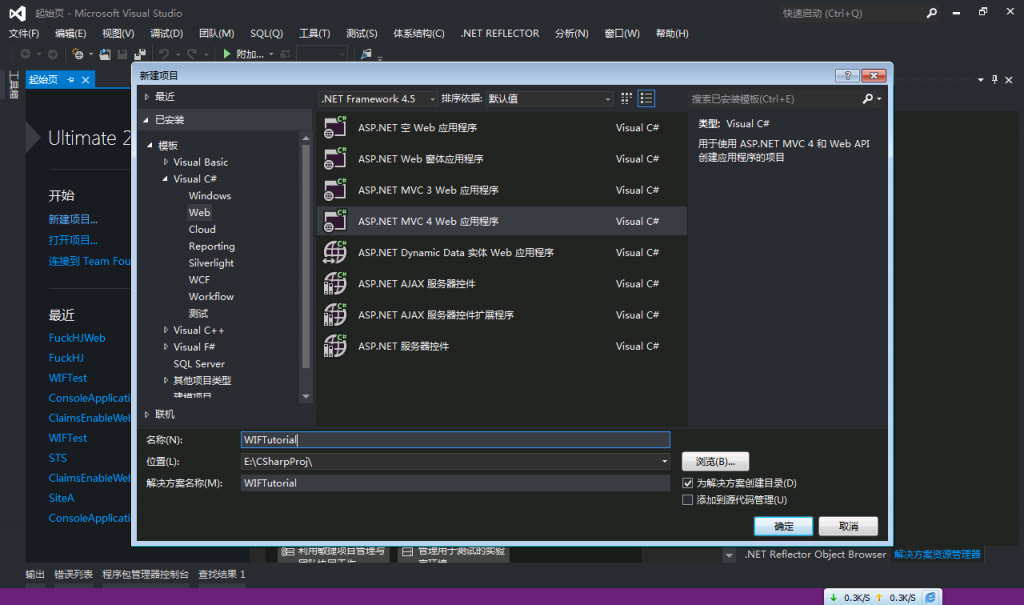
Task: Click the find in files toolbar icon
Action: point(366,54)
